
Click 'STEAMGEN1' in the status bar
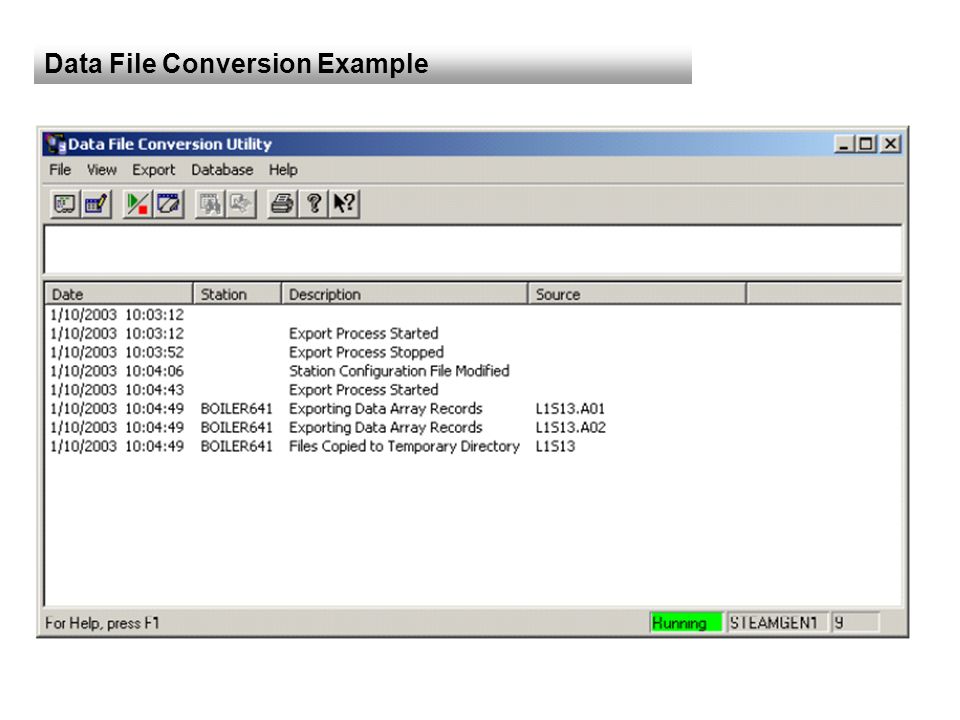click(x=777, y=623)
